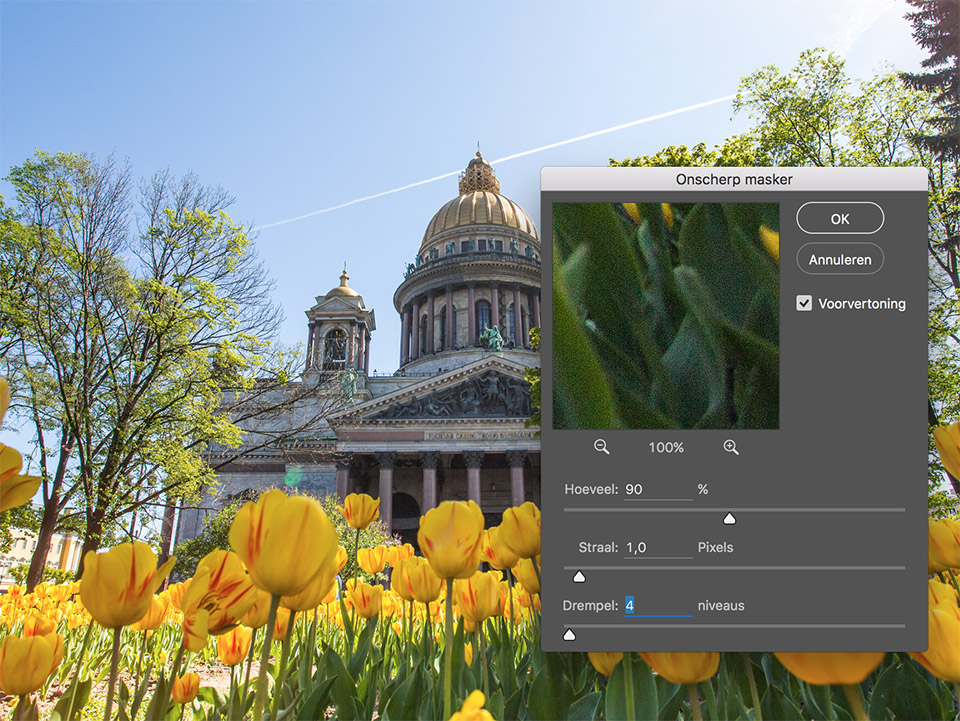Click the Drempel value field

click(x=658, y=606)
